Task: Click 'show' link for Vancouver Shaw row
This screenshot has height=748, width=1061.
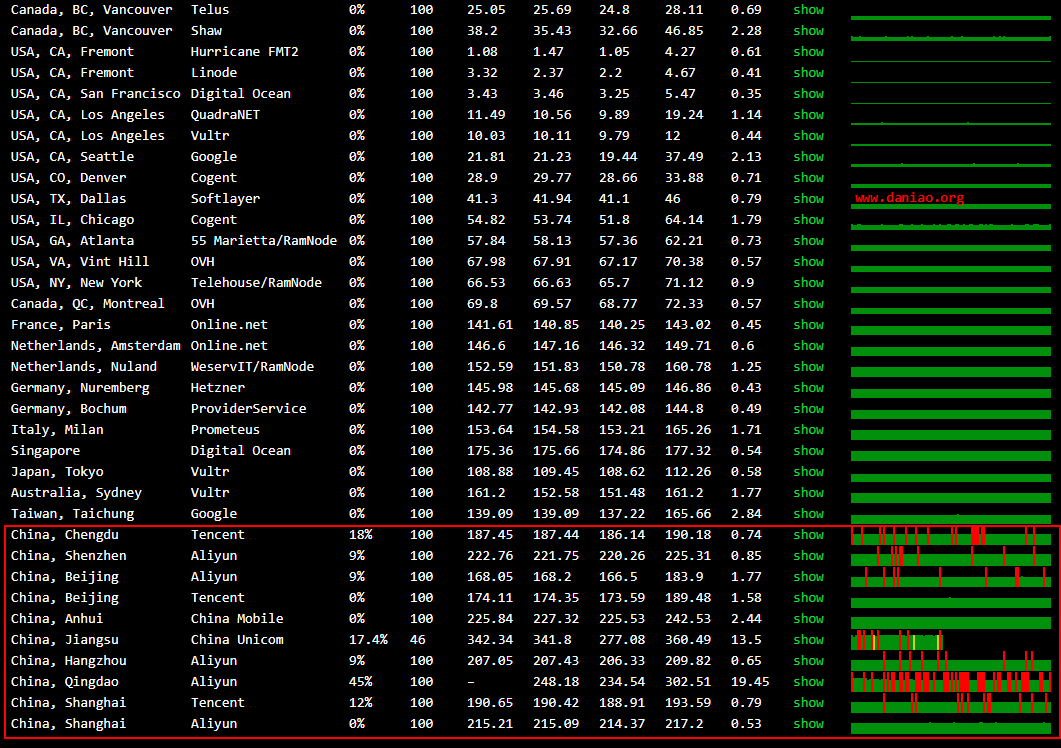Action: 808,31
